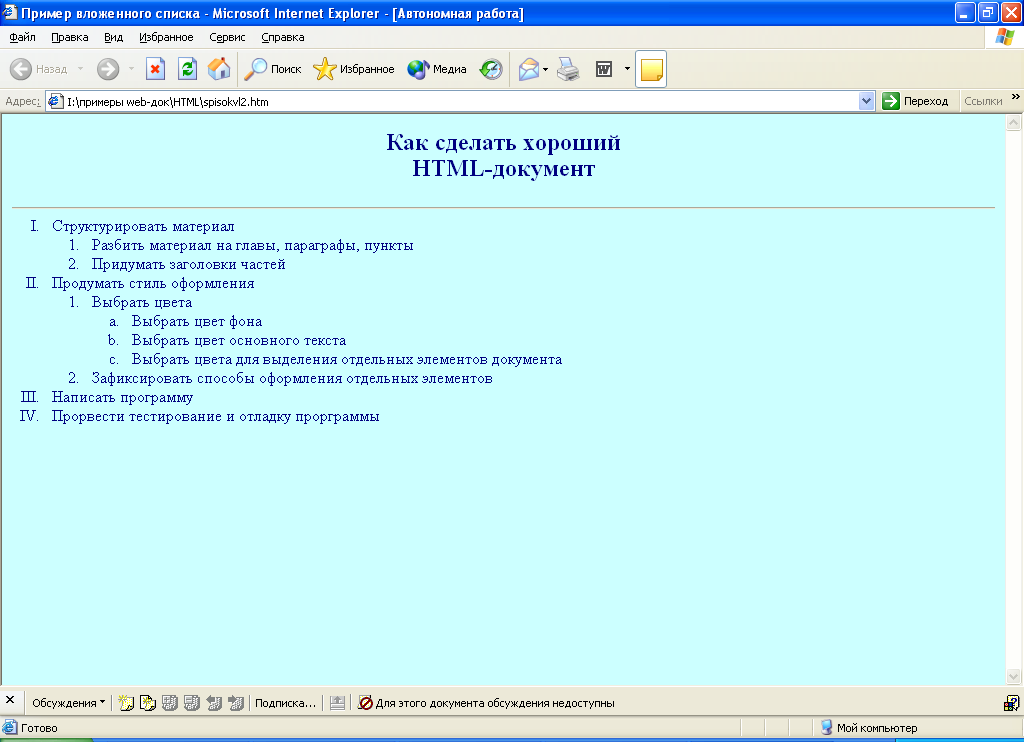The image size is (1024, 742).
Task: Click the scrollbar down arrow
Action: [x=1014, y=677]
